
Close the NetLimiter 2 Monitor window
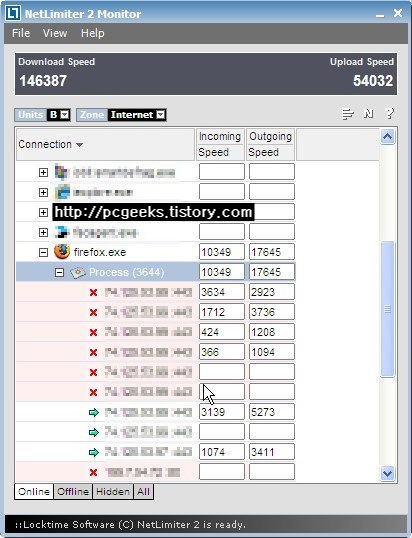pos(398,13)
